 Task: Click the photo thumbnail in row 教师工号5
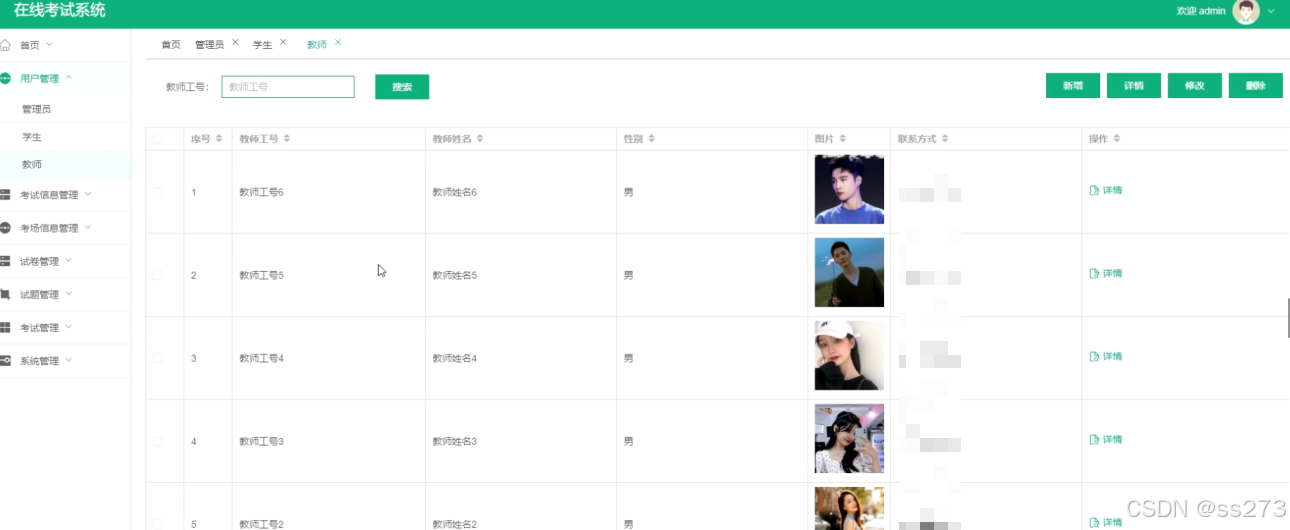pos(849,272)
